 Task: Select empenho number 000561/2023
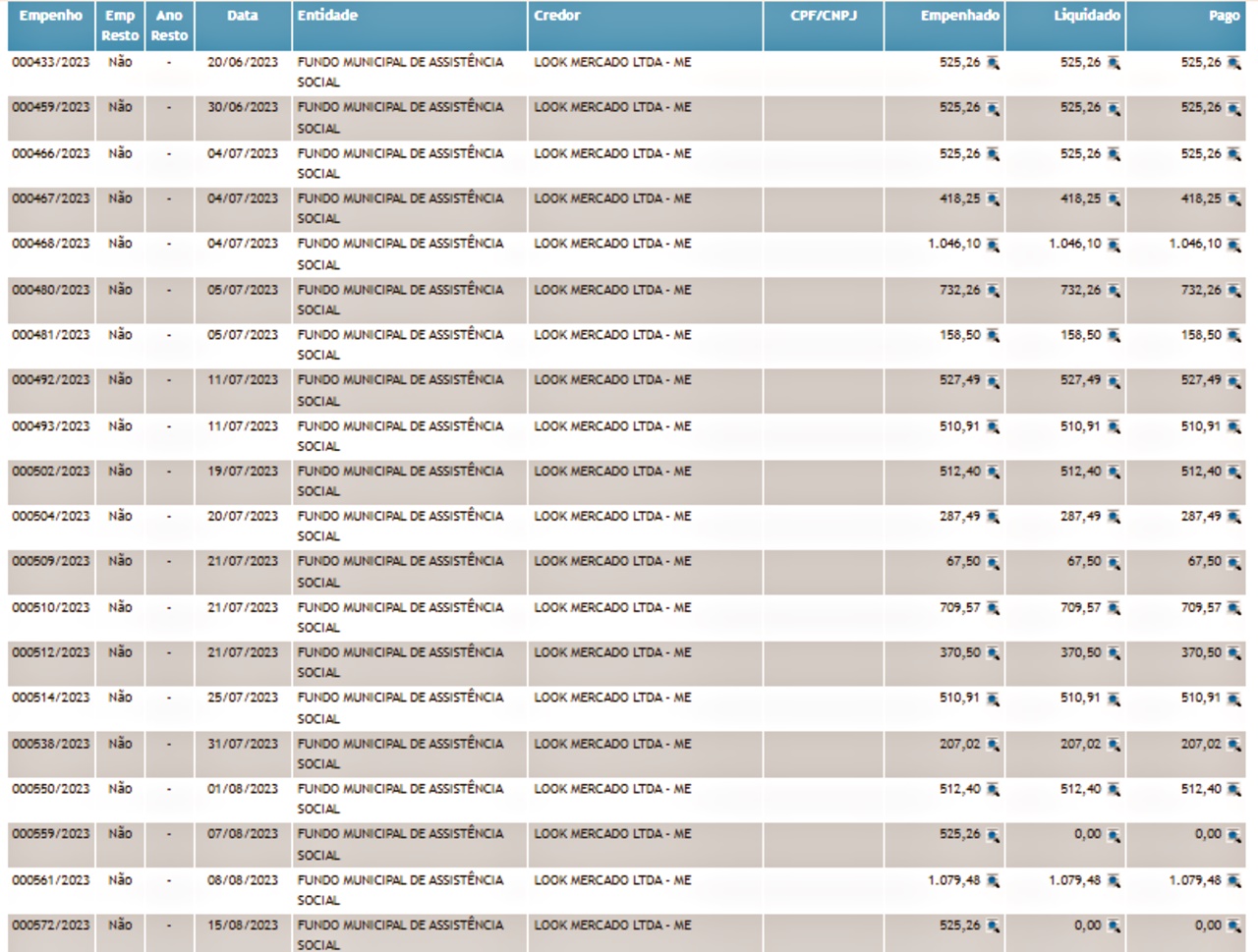[51, 880]
